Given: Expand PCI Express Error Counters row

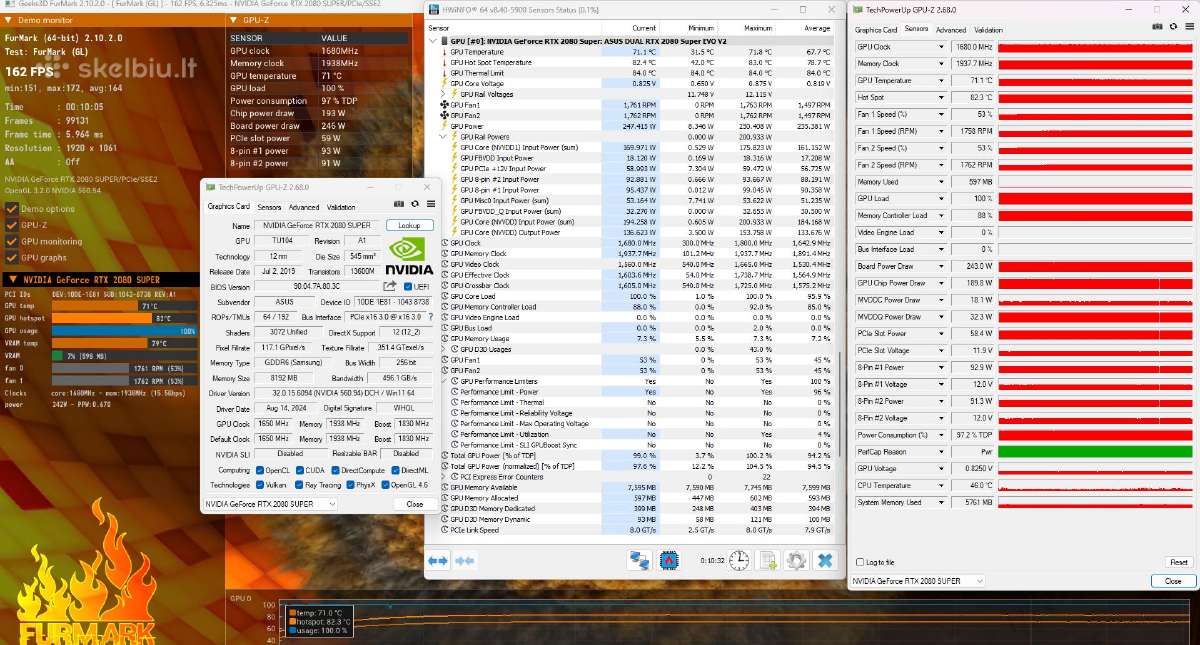Looking at the screenshot, I should 444,477.
